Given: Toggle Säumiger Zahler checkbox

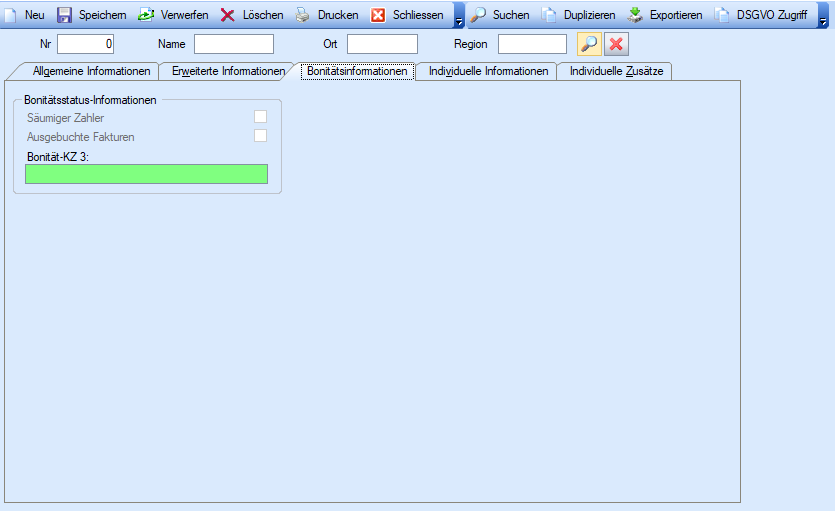Looking at the screenshot, I should pyautogui.click(x=260, y=117).
